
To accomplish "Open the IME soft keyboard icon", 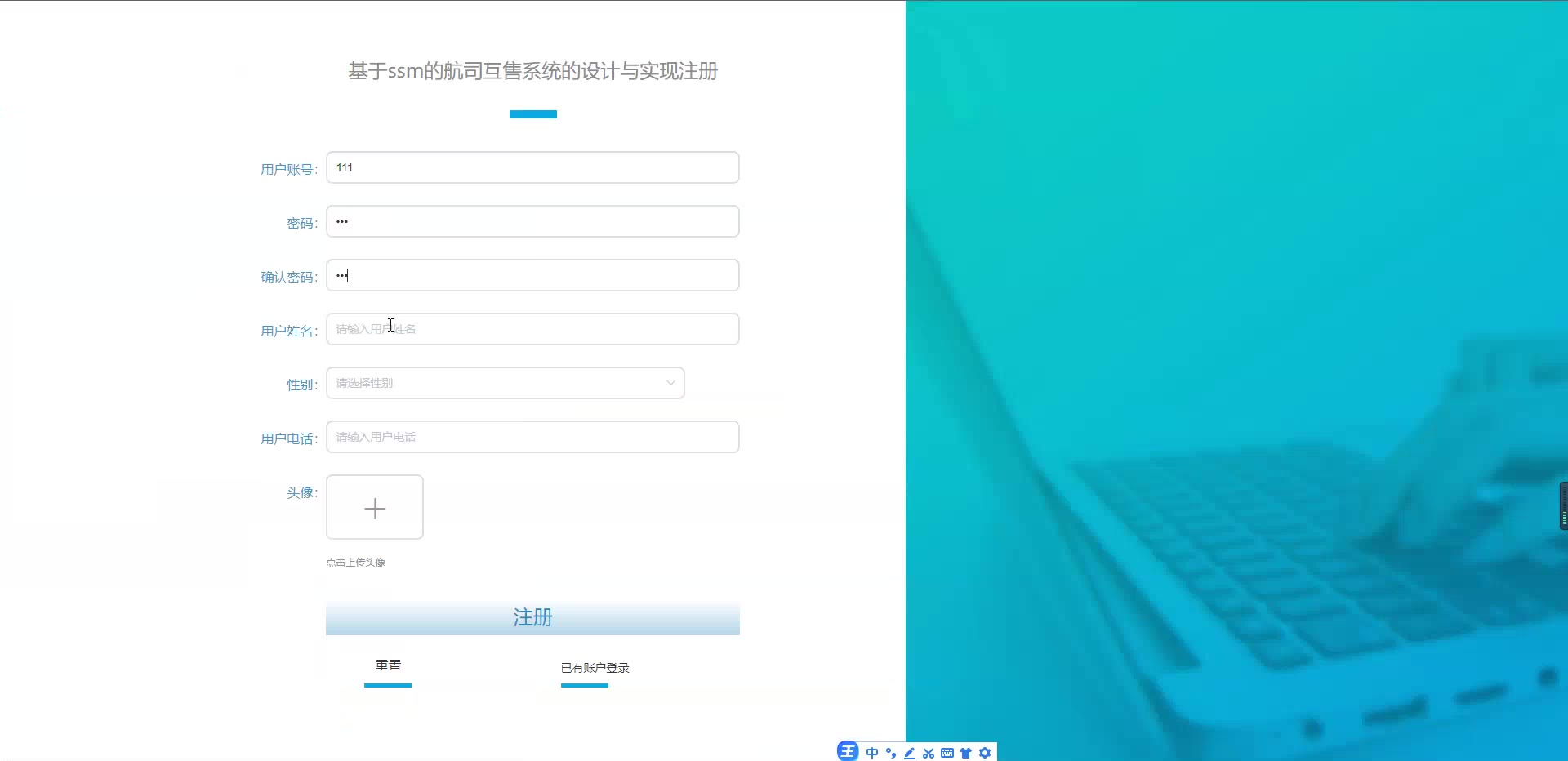I will pyautogui.click(x=947, y=753).
